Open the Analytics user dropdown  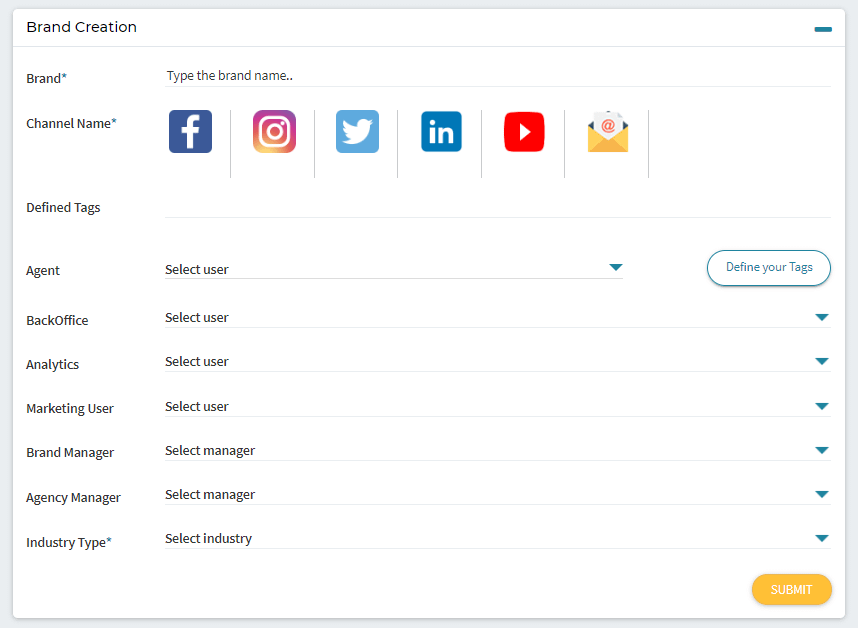[x=498, y=362]
